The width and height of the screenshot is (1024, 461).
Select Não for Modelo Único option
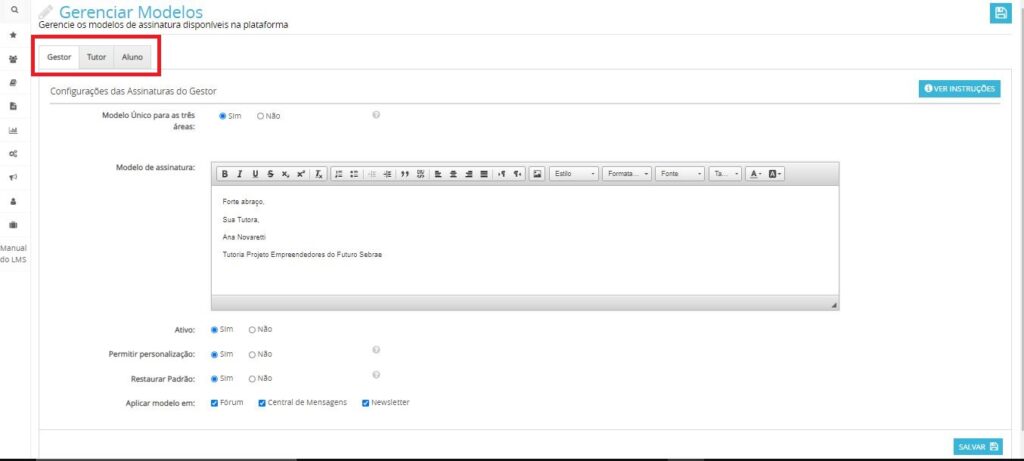point(261,116)
